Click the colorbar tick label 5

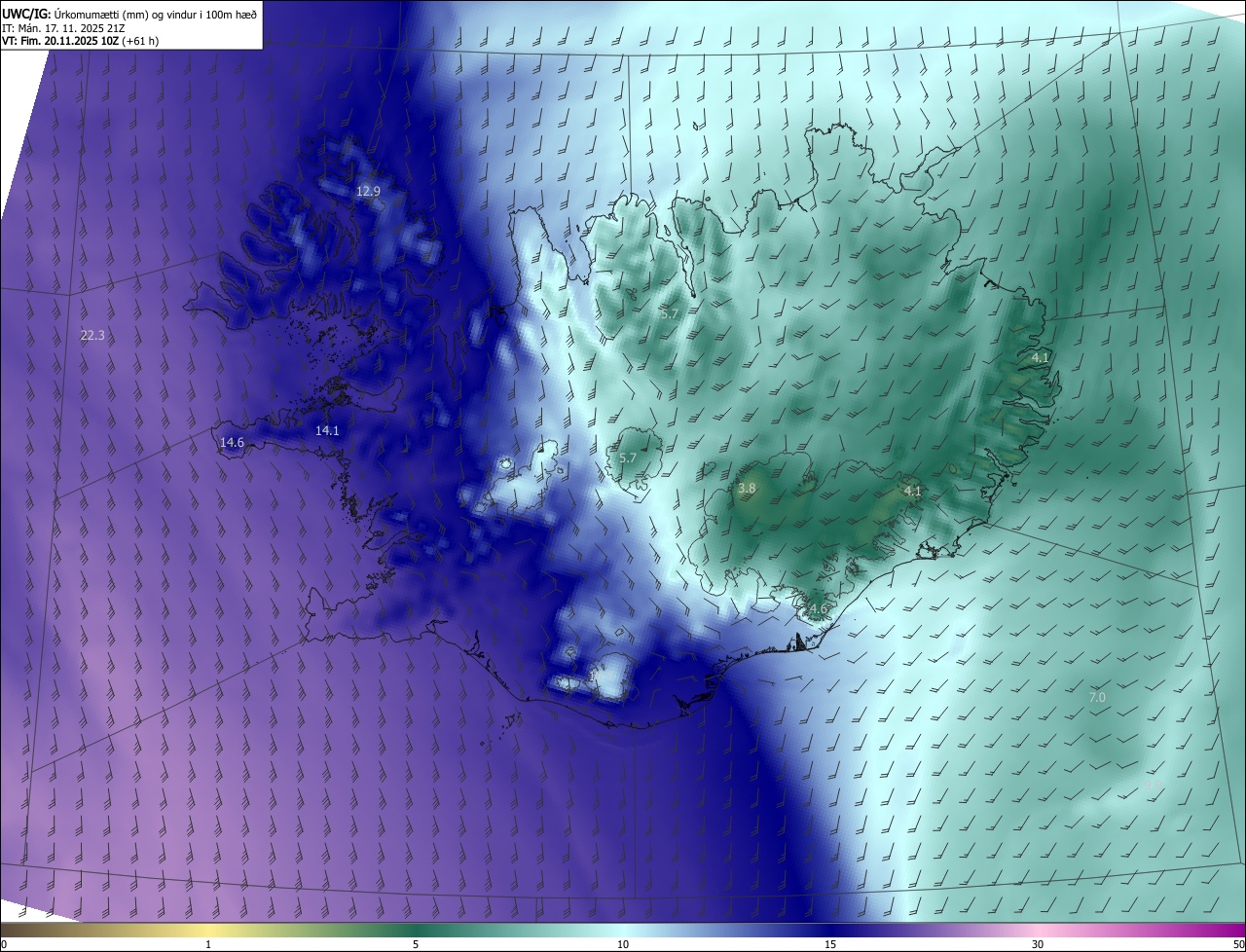(416, 944)
